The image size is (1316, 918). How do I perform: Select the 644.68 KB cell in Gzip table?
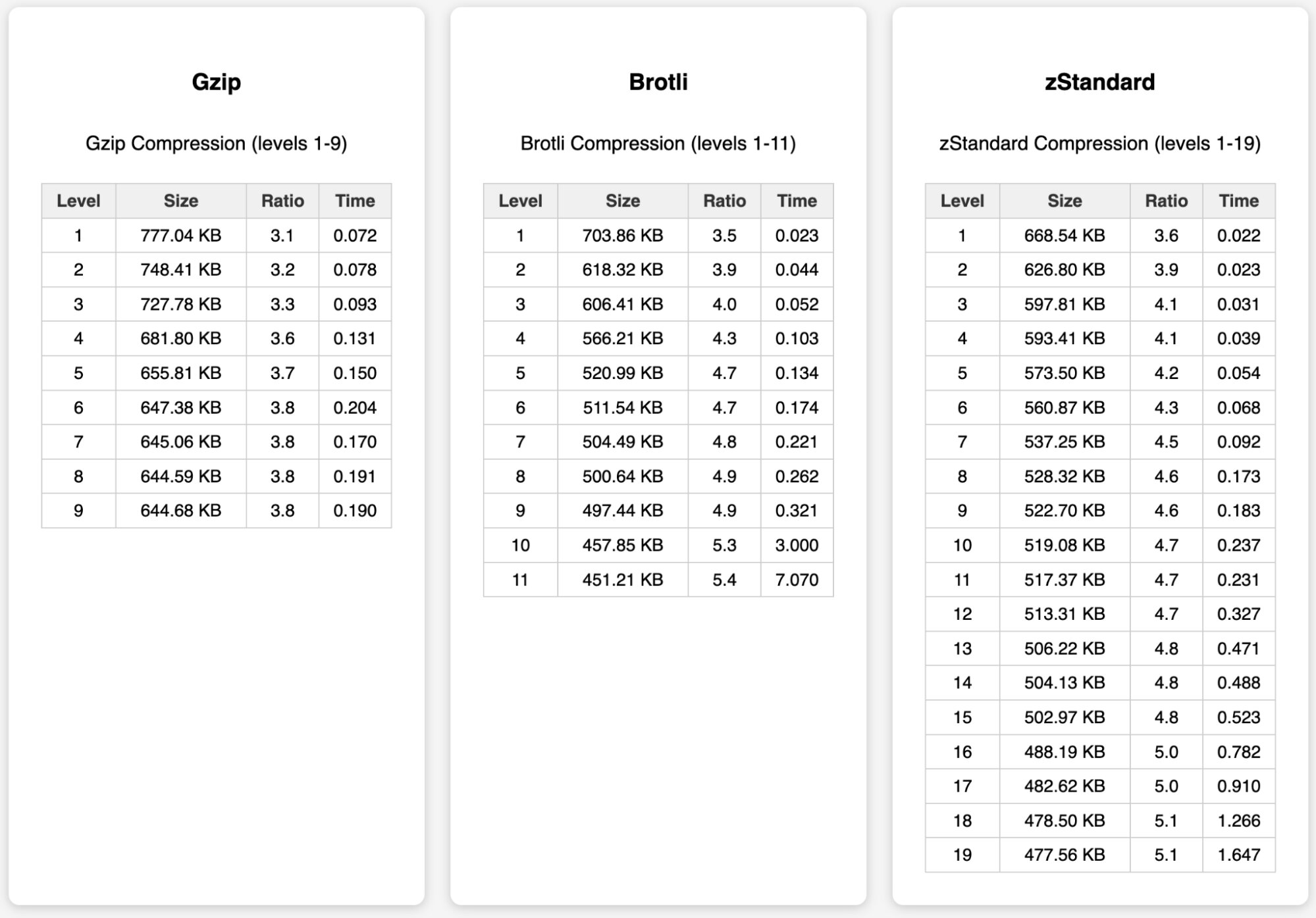coord(181,511)
